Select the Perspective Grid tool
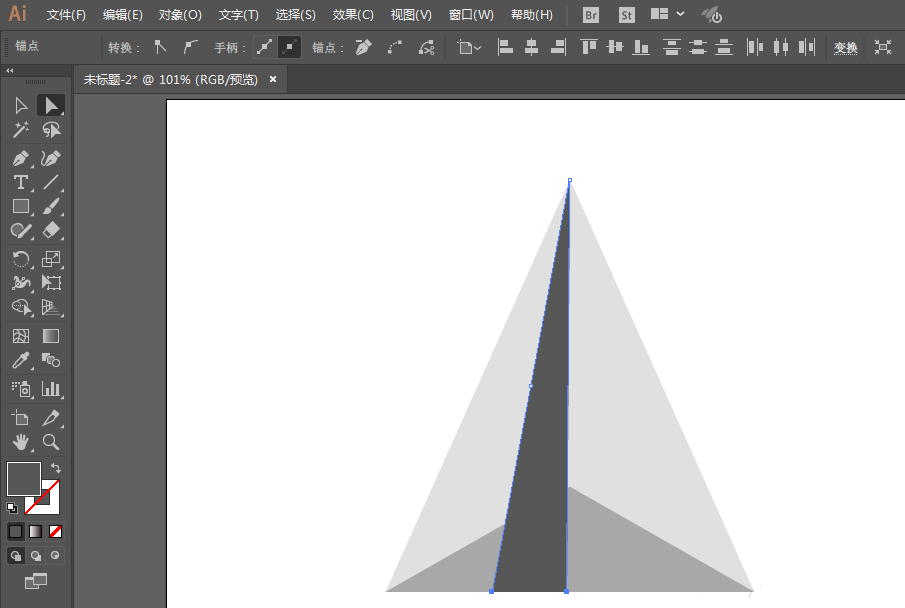 point(51,307)
